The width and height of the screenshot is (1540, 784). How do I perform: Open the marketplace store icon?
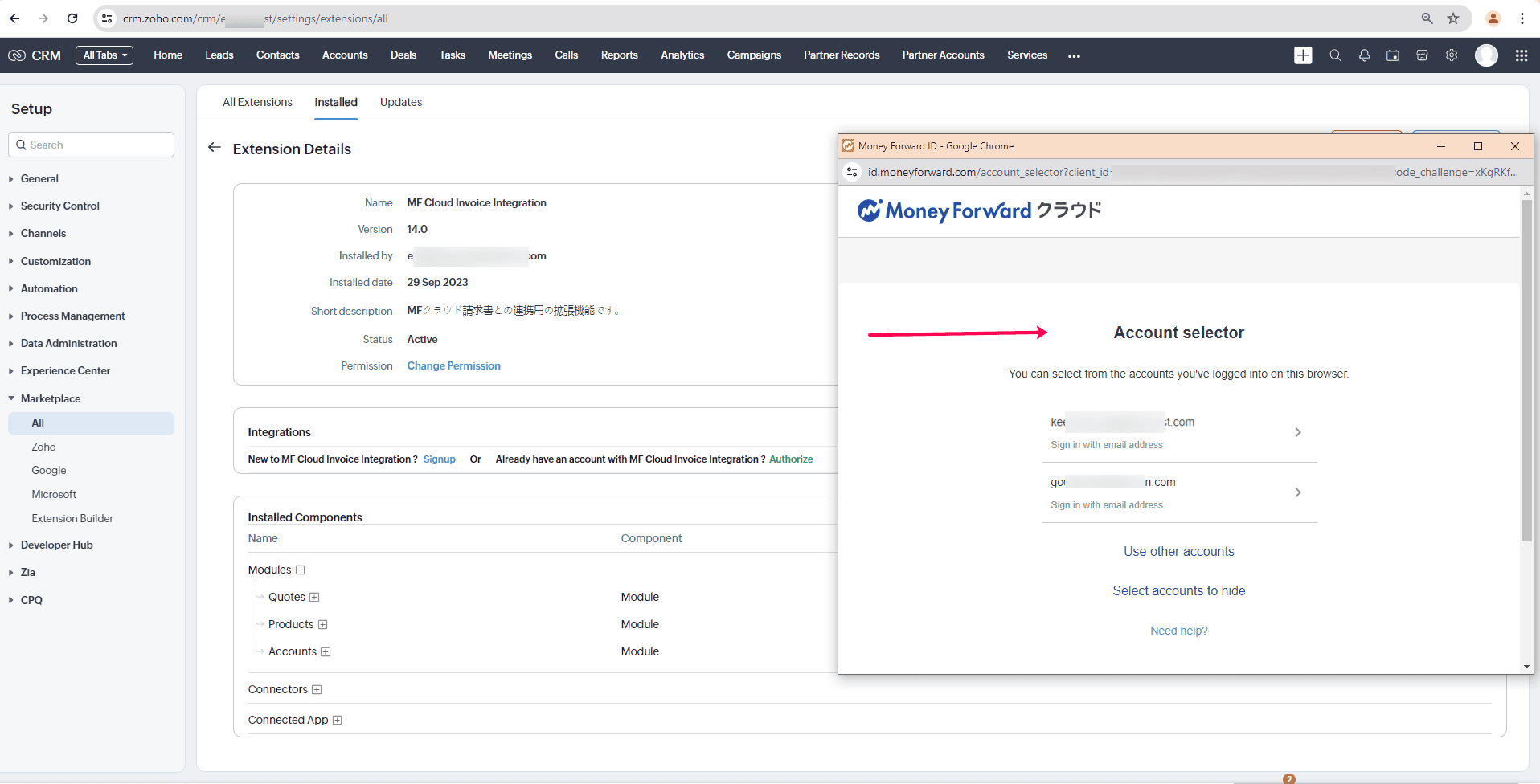click(x=1422, y=55)
